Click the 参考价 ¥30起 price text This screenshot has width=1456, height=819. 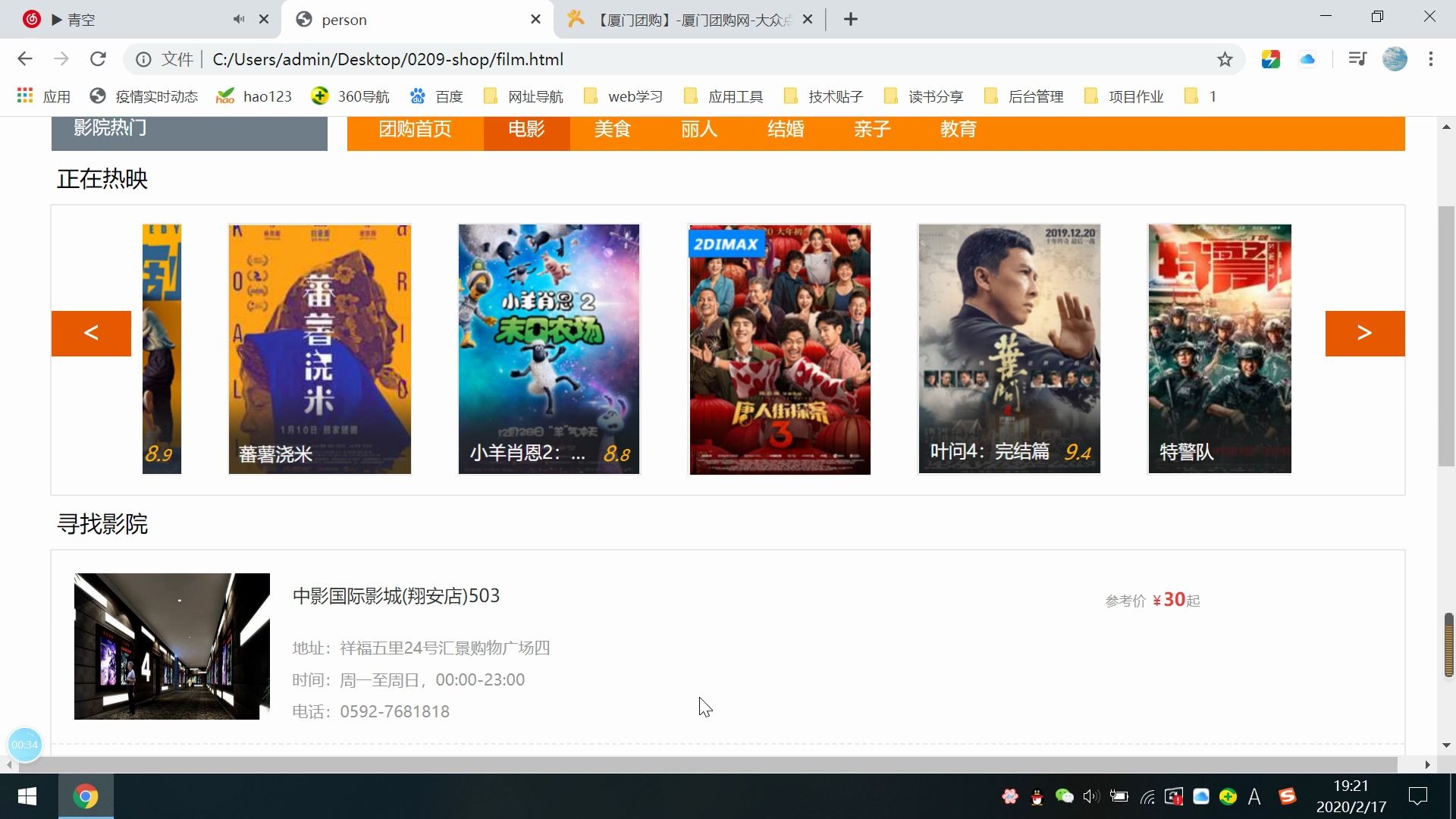coord(1153,600)
